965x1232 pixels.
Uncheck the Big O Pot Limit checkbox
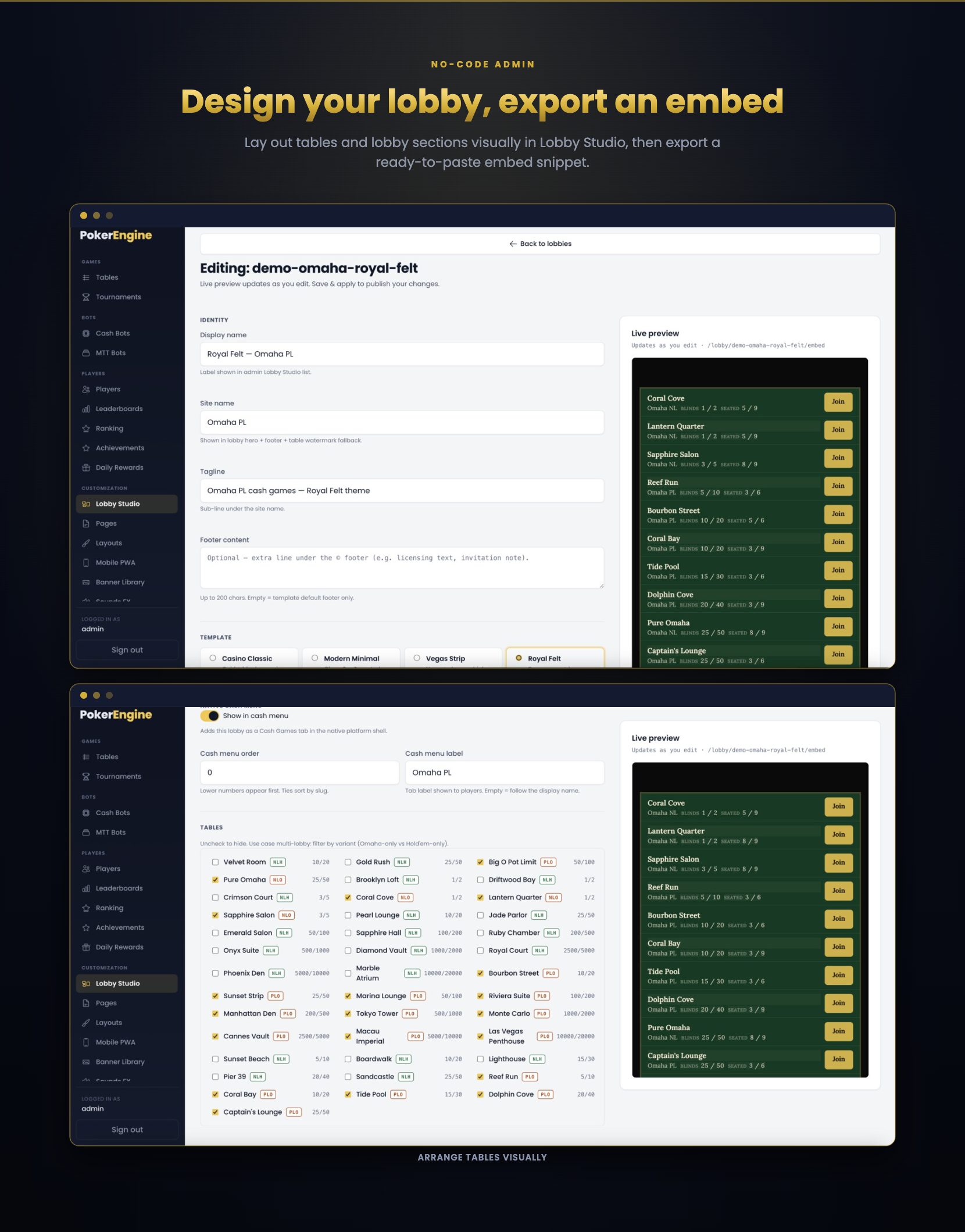(480, 862)
